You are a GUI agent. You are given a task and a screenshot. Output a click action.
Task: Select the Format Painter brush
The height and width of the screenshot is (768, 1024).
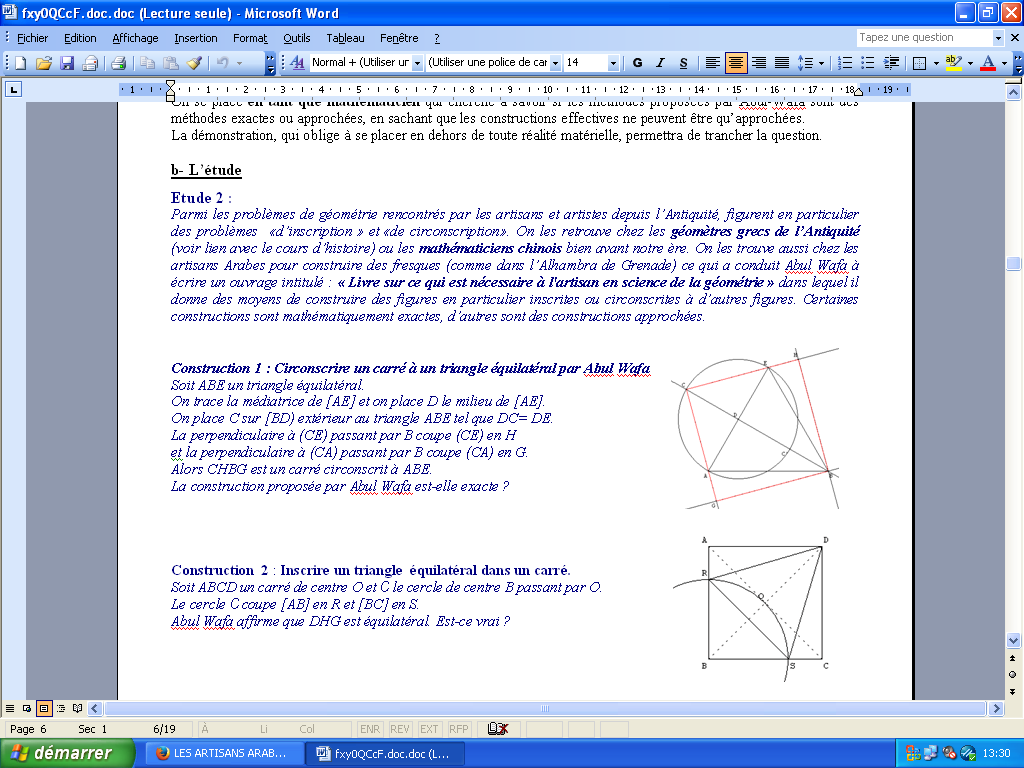[194, 63]
